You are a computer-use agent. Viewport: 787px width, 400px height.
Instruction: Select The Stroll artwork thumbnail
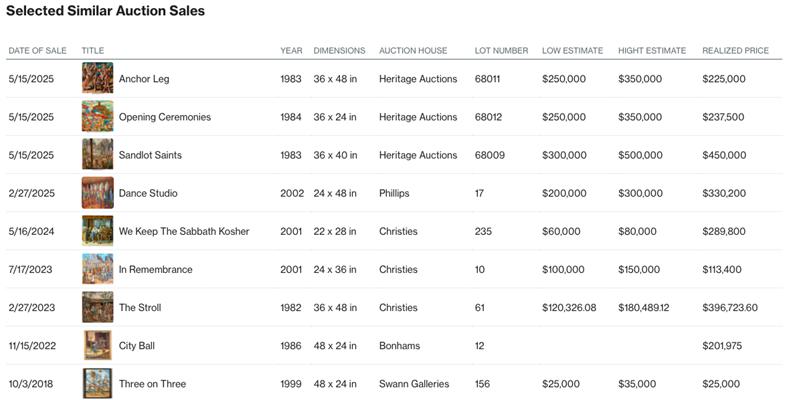click(x=97, y=307)
